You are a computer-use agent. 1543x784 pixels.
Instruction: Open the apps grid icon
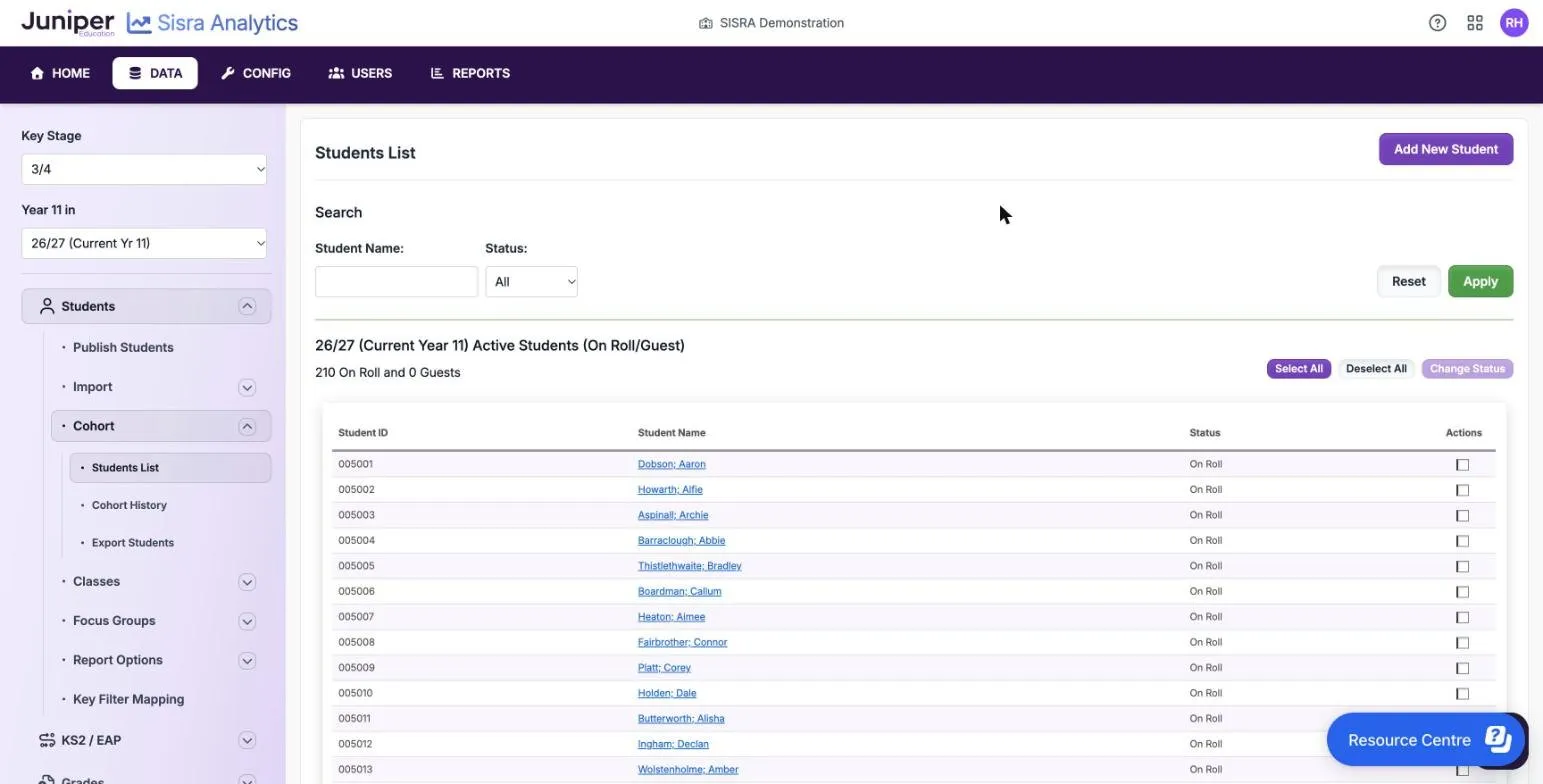1475,23
